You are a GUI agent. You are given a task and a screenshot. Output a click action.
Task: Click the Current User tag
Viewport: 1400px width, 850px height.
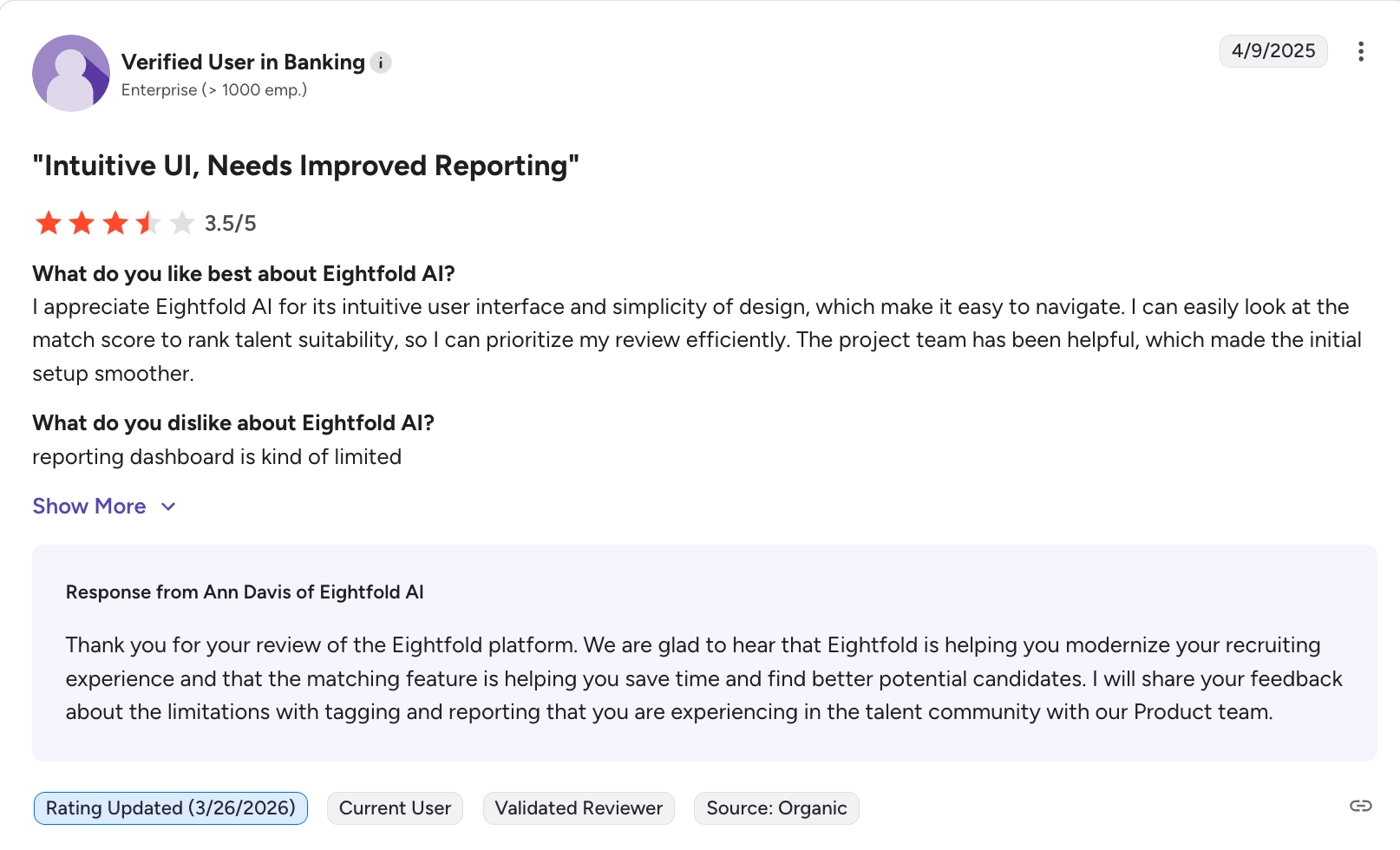tap(395, 808)
